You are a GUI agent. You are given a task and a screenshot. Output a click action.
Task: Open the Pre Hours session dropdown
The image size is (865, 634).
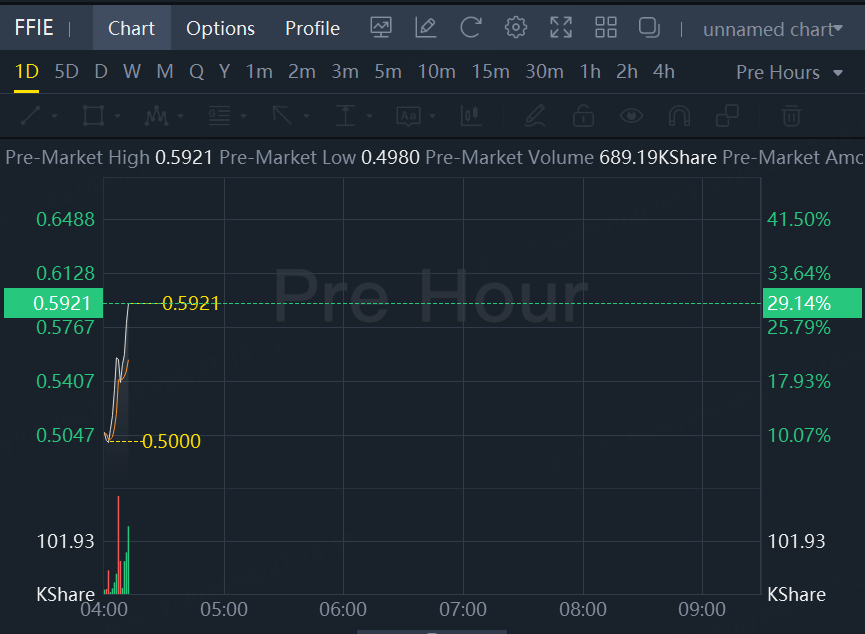coord(789,72)
